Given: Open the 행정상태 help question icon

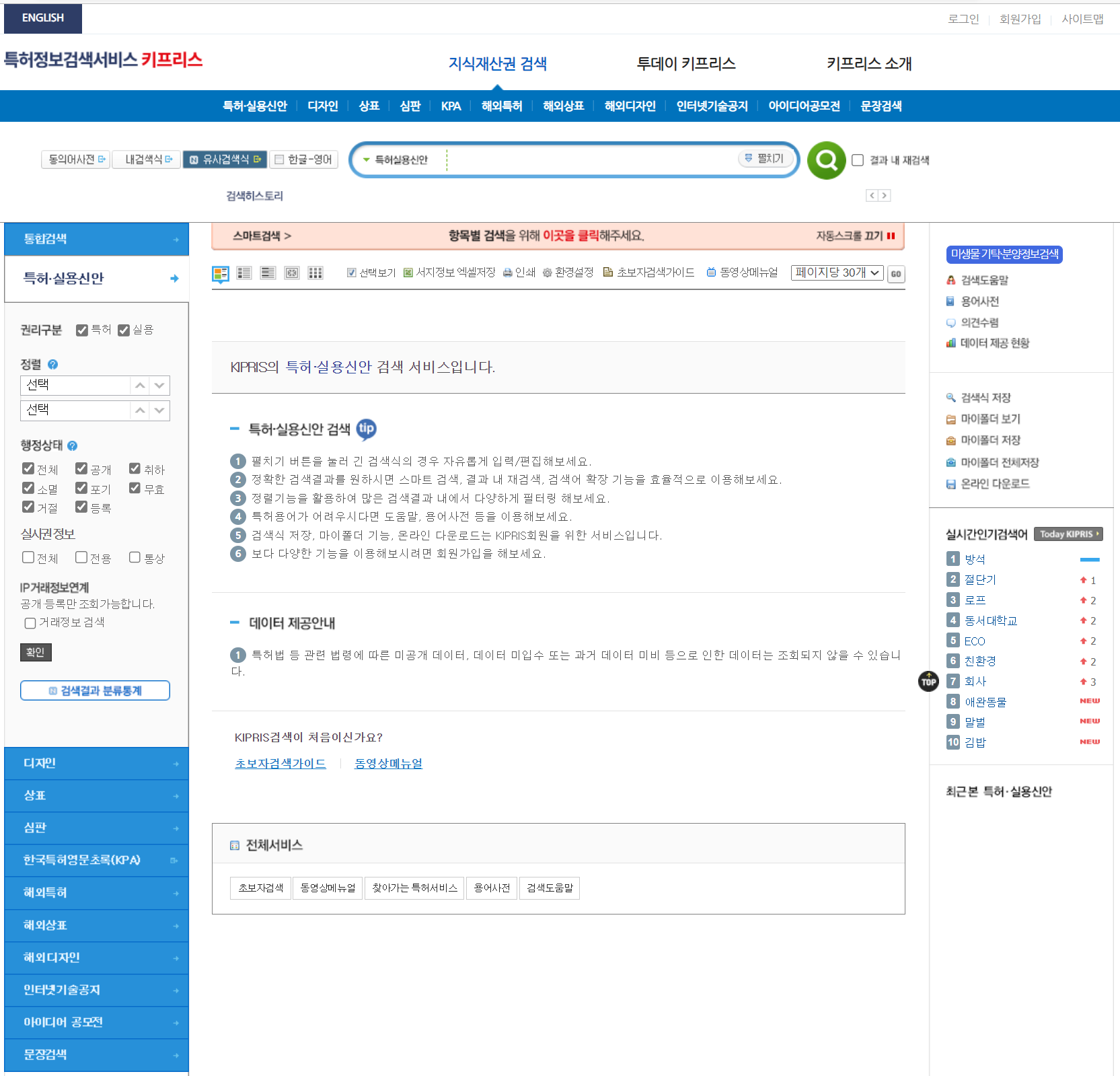Looking at the screenshot, I should pyautogui.click(x=72, y=445).
